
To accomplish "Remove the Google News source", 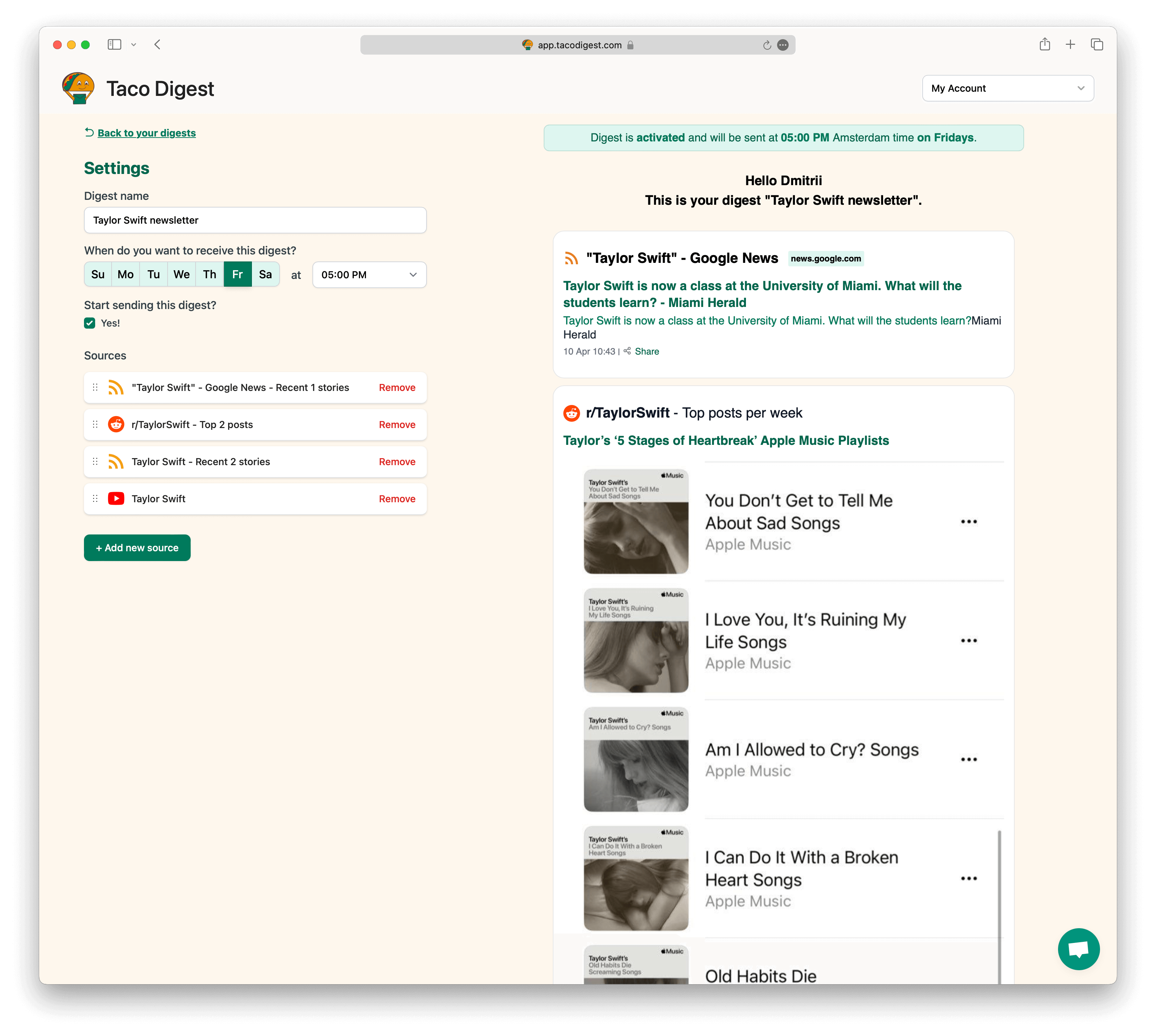I will [397, 388].
